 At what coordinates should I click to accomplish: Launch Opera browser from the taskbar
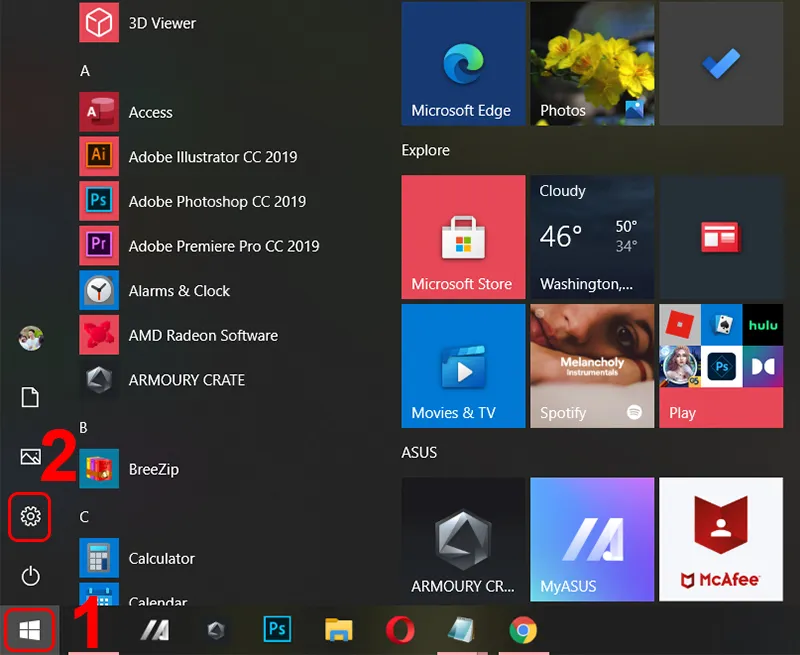tap(399, 630)
